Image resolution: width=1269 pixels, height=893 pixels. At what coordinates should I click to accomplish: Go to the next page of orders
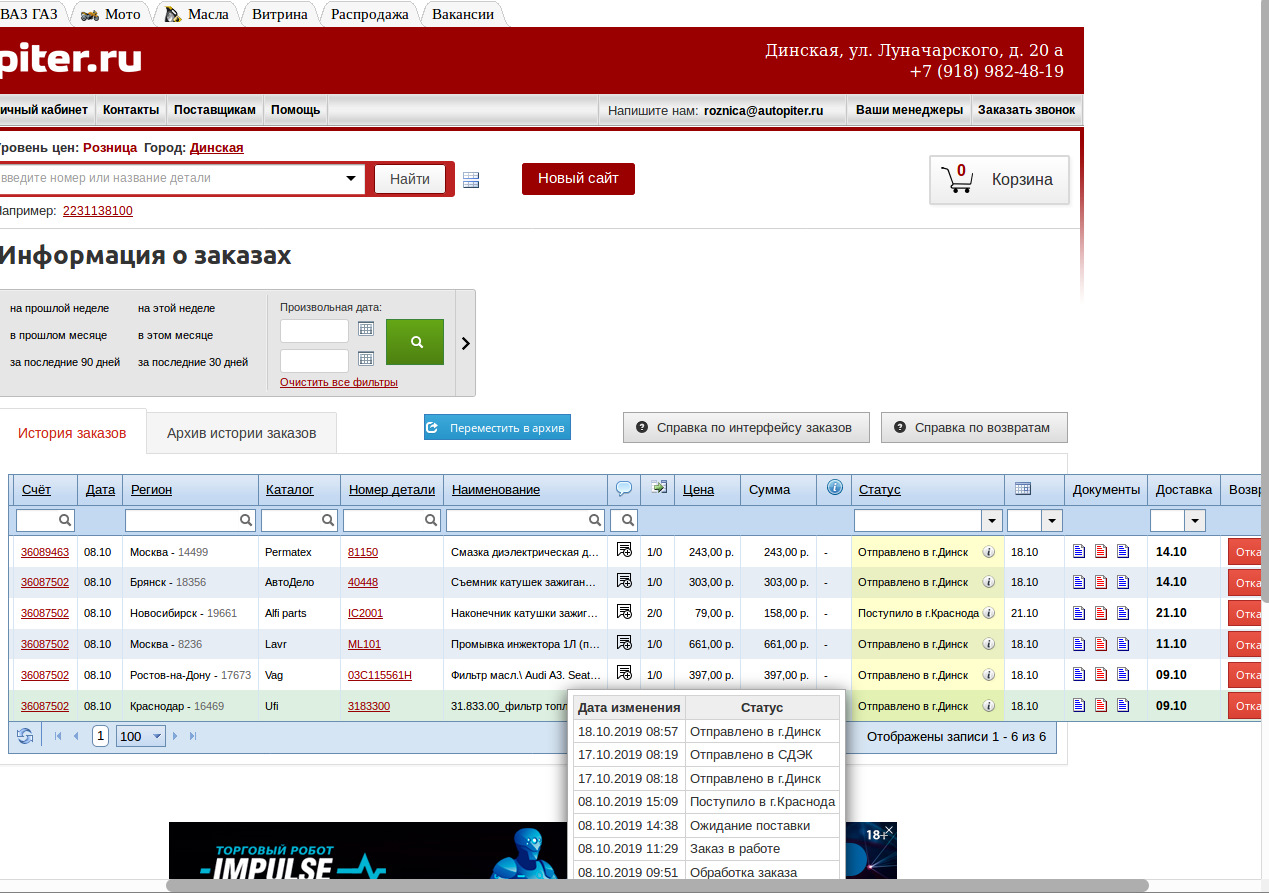pyautogui.click(x=176, y=736)
